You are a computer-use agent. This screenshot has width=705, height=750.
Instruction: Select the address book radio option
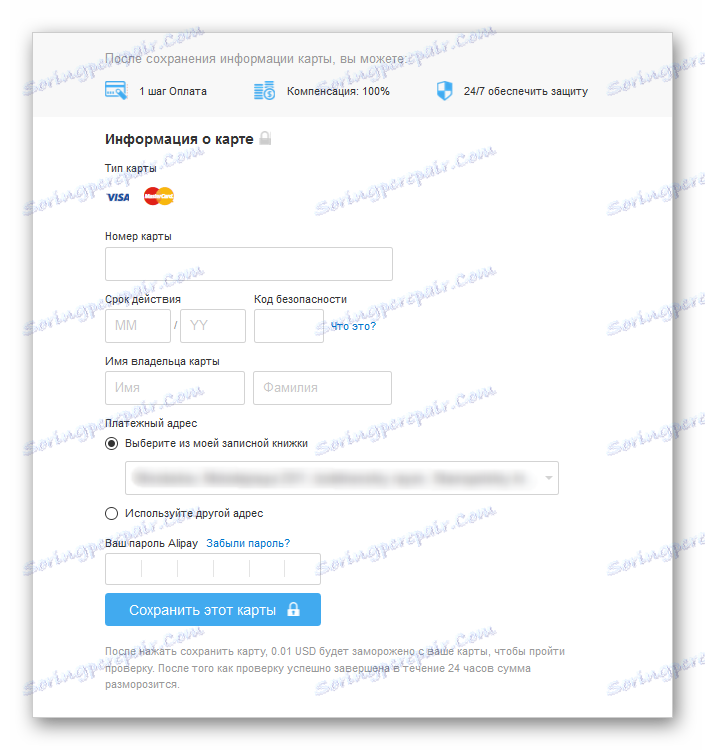coord(111,443)
